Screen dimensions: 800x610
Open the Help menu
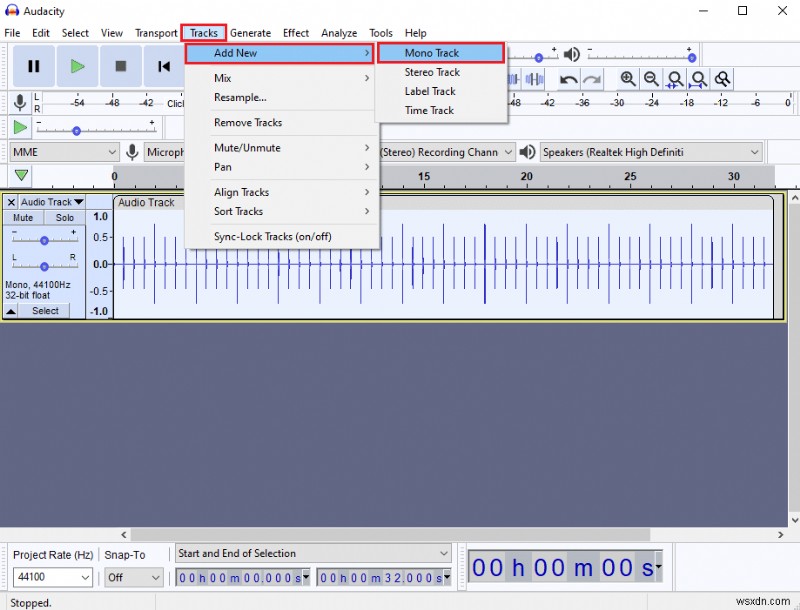pyautogui.click(x=415, y=33)
